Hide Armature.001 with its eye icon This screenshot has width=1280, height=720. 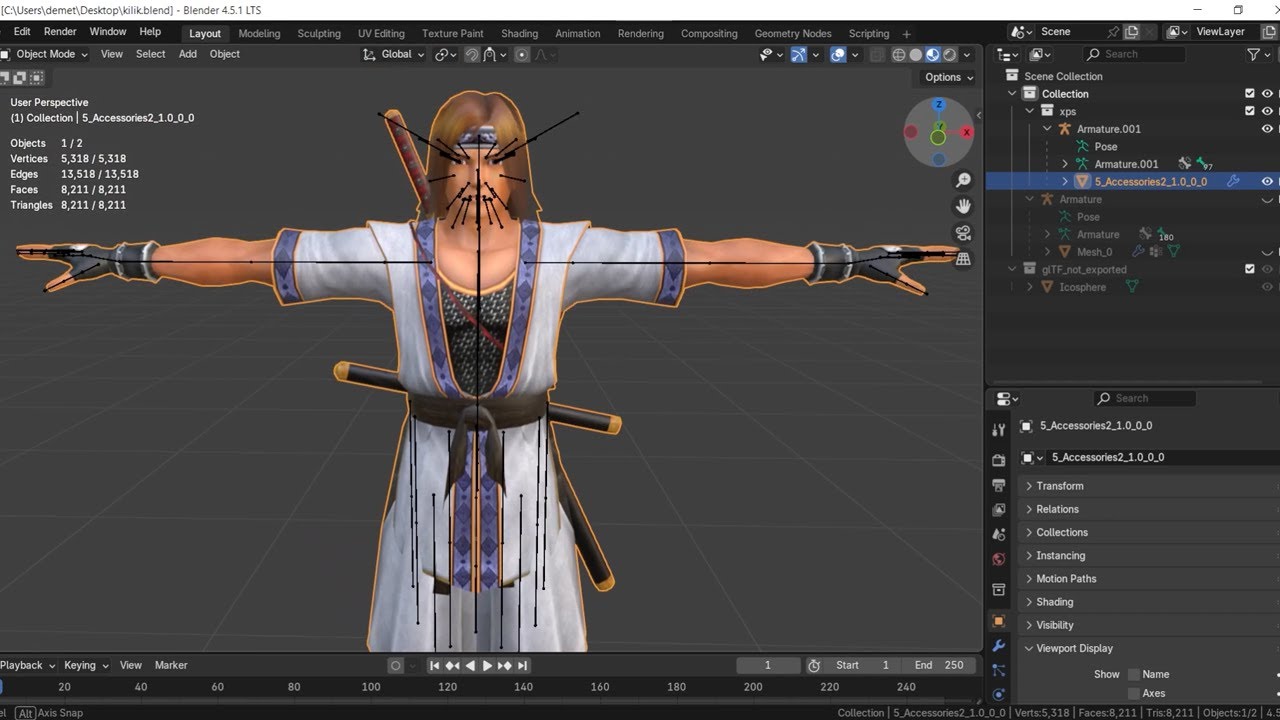1267,129
